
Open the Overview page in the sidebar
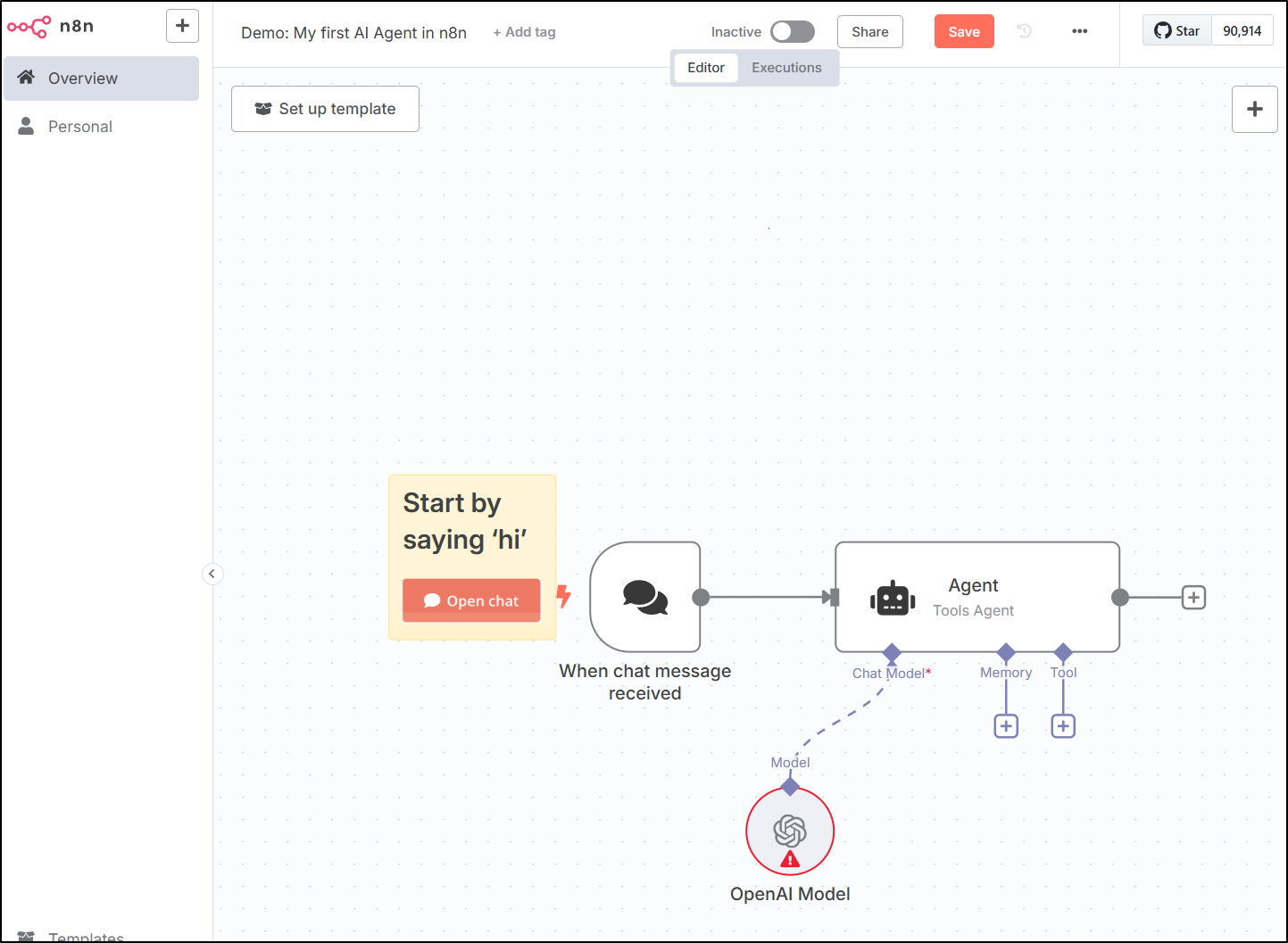coord(101,79)
